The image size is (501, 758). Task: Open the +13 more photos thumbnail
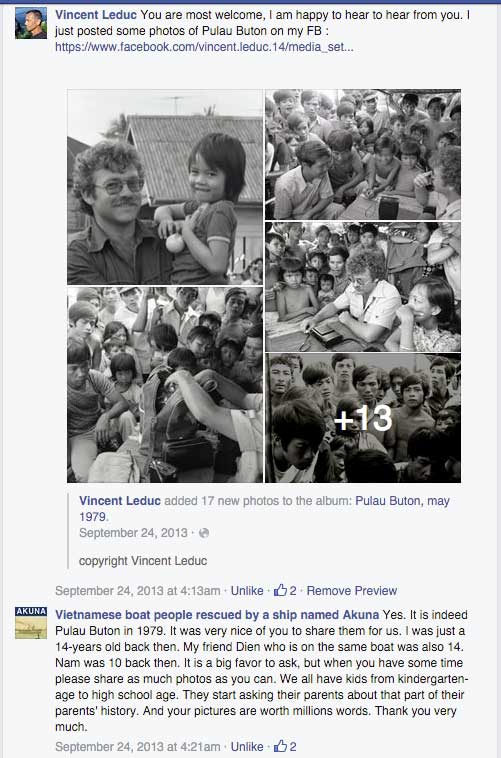[363, 418]
